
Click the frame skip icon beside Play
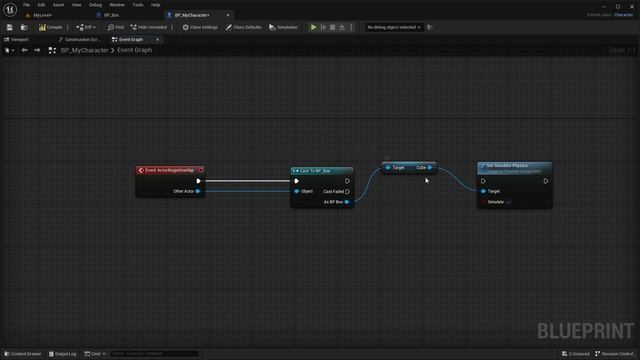coord(323,27)
